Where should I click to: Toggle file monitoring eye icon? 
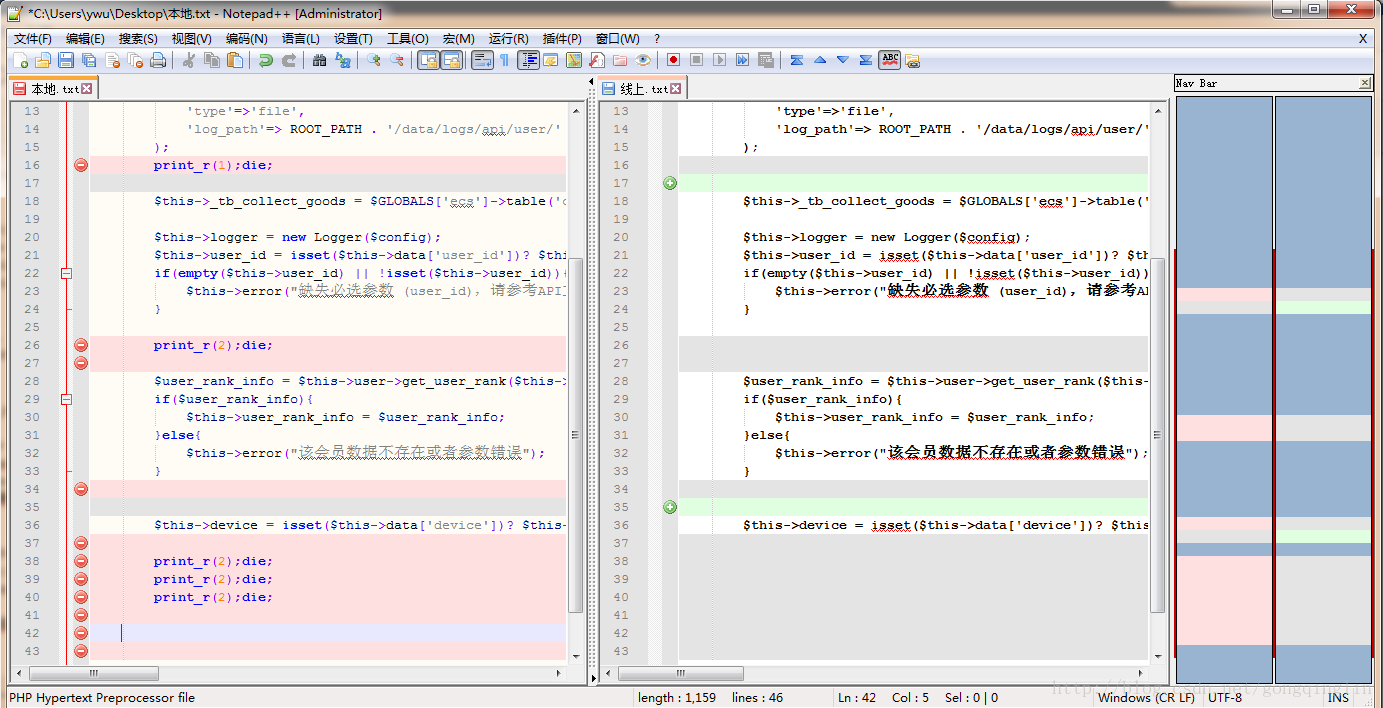tap(643, 60)
